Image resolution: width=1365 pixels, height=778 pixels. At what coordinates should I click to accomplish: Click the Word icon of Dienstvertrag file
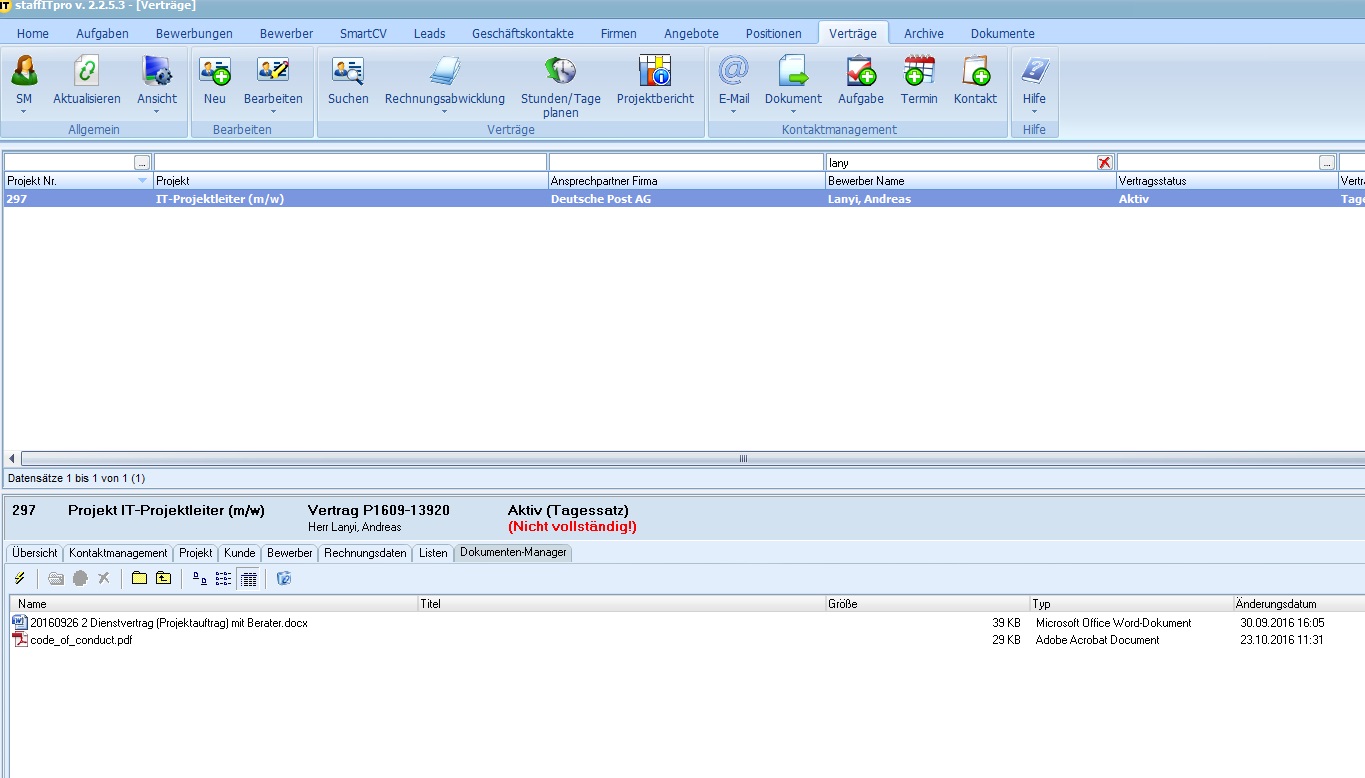[19, 622]
